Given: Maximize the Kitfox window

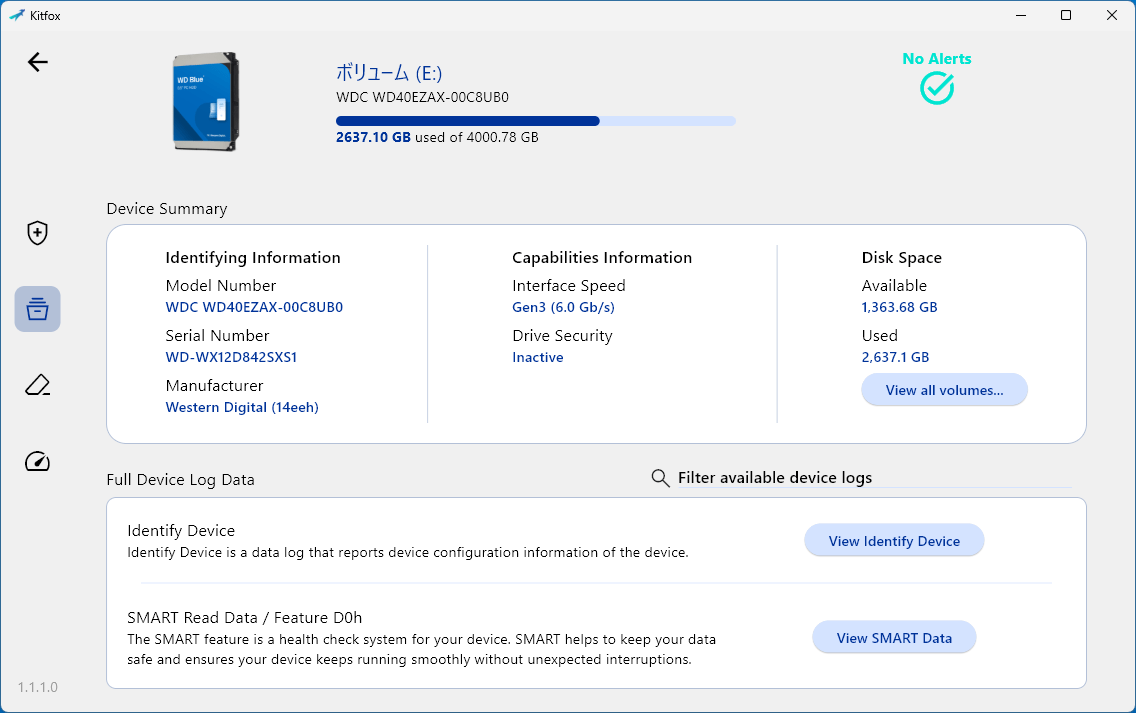Looking at the screenshot, I should pos(1066,15).
